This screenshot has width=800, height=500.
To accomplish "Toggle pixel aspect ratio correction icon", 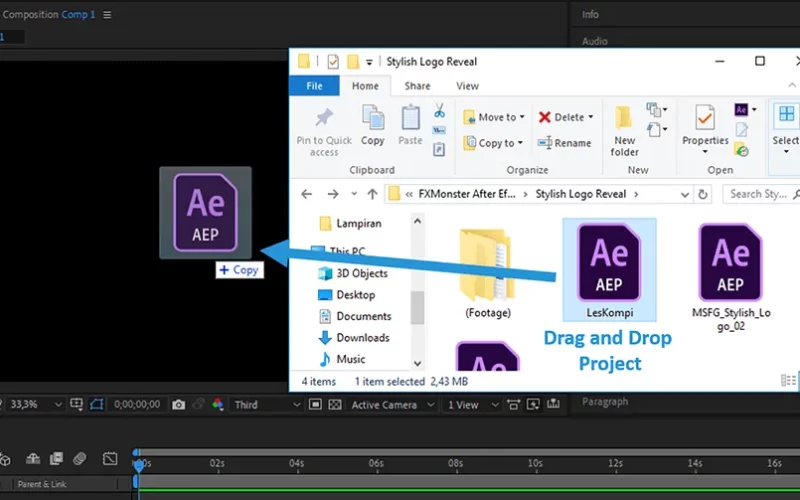I will click(513, 405).
